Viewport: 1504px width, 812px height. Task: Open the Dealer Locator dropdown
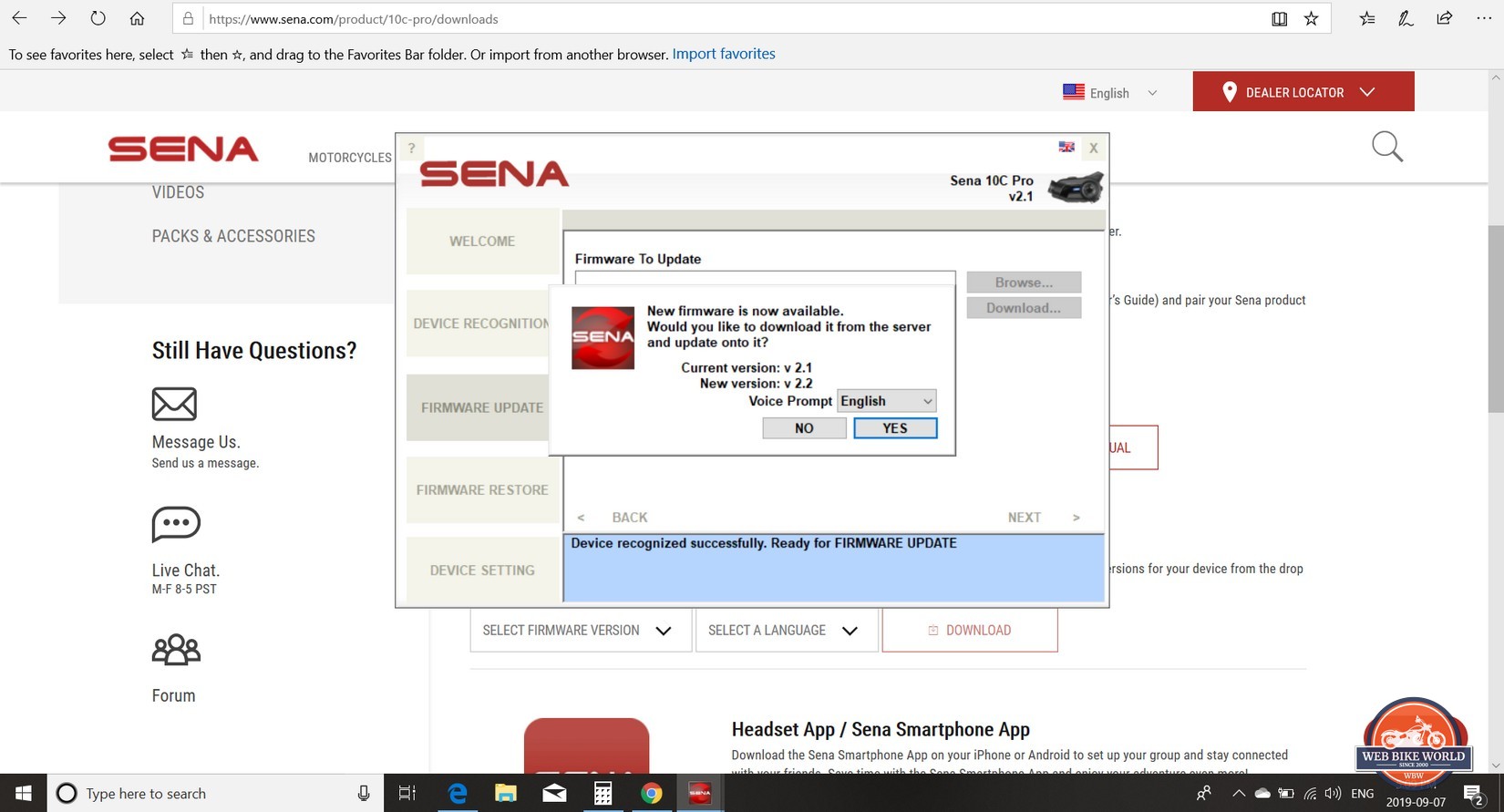pos(1303,92)
